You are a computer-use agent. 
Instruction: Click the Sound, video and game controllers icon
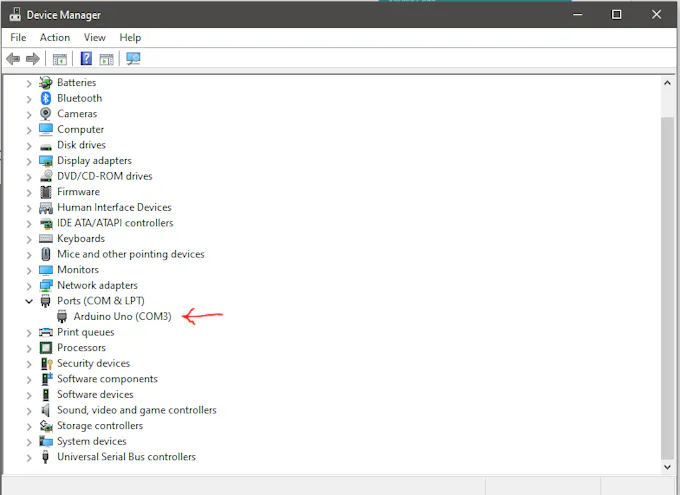(x=46, y=410)
